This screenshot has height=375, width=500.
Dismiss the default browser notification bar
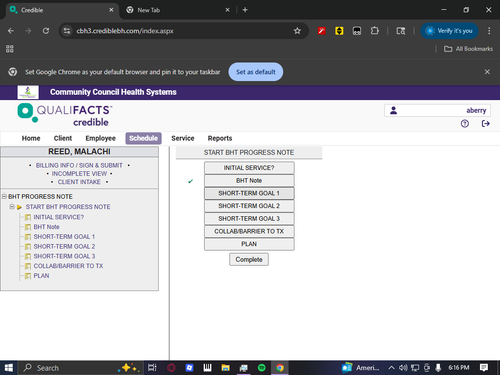[x=487, y=72]
